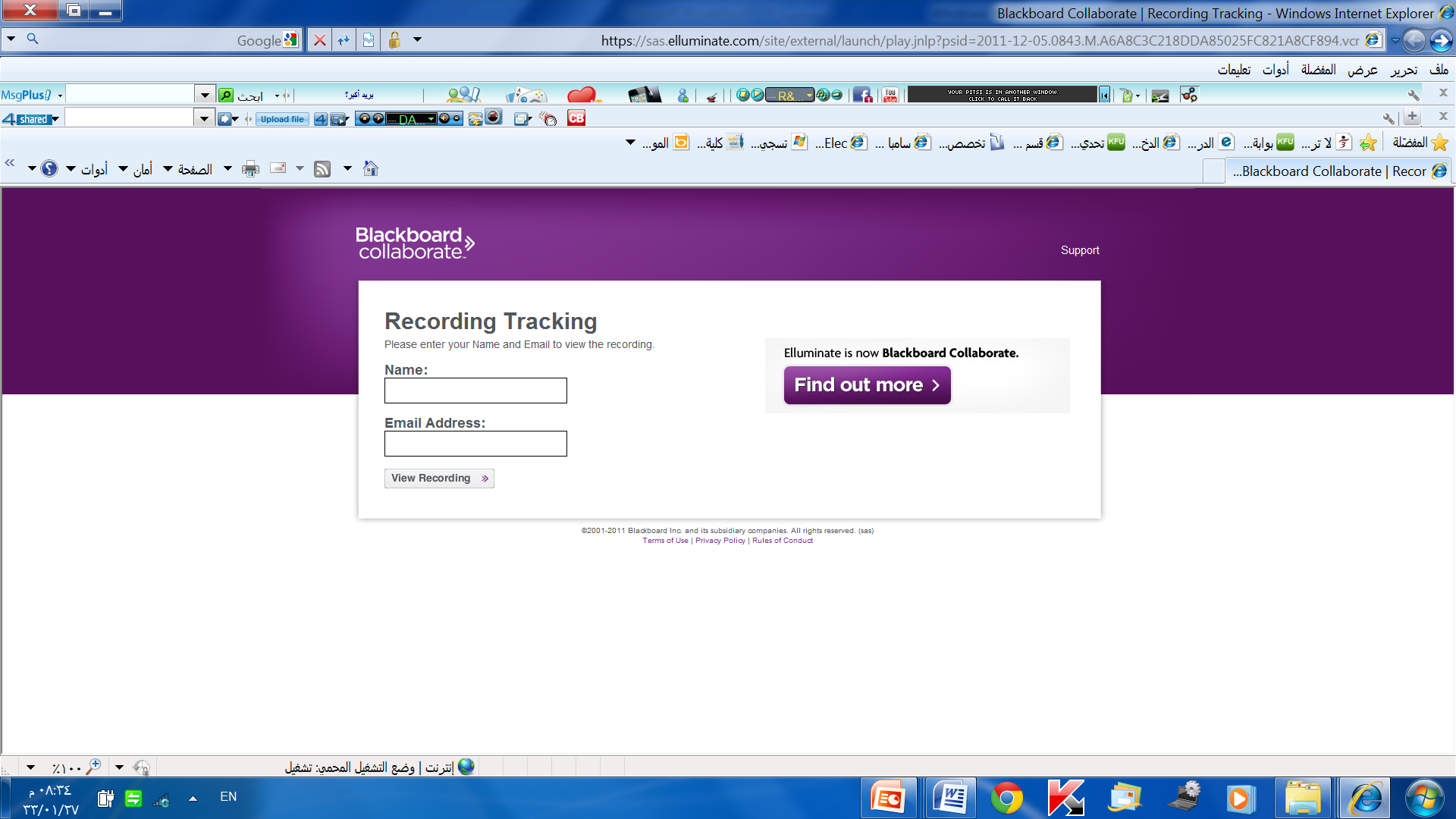The height and width of the screenshot is (819, 1456).
Task: Open Kaspersky from the taskbar
Action: (x=1065, y=799)
